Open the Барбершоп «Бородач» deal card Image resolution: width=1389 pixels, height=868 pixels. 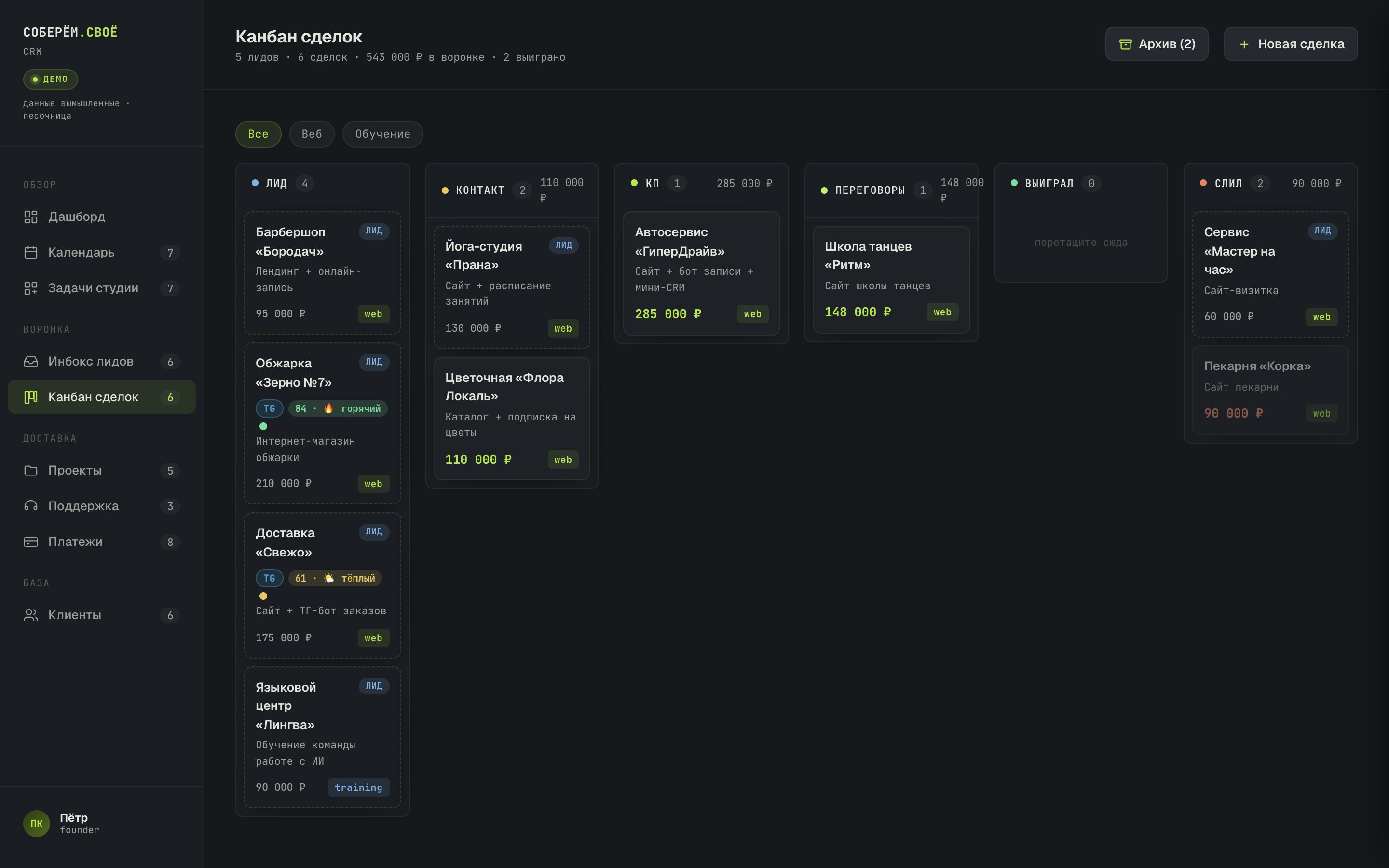[x=323, y=273]
